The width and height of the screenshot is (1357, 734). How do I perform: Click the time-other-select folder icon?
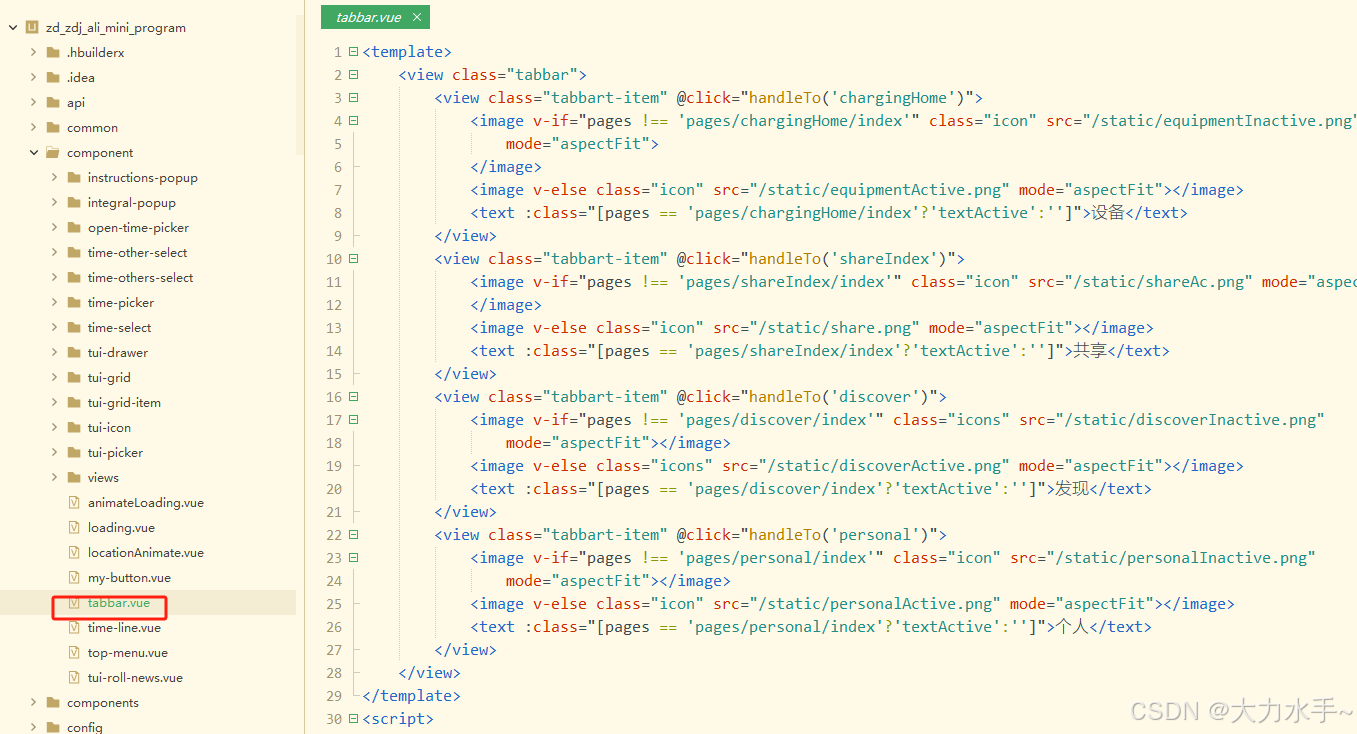74,252
